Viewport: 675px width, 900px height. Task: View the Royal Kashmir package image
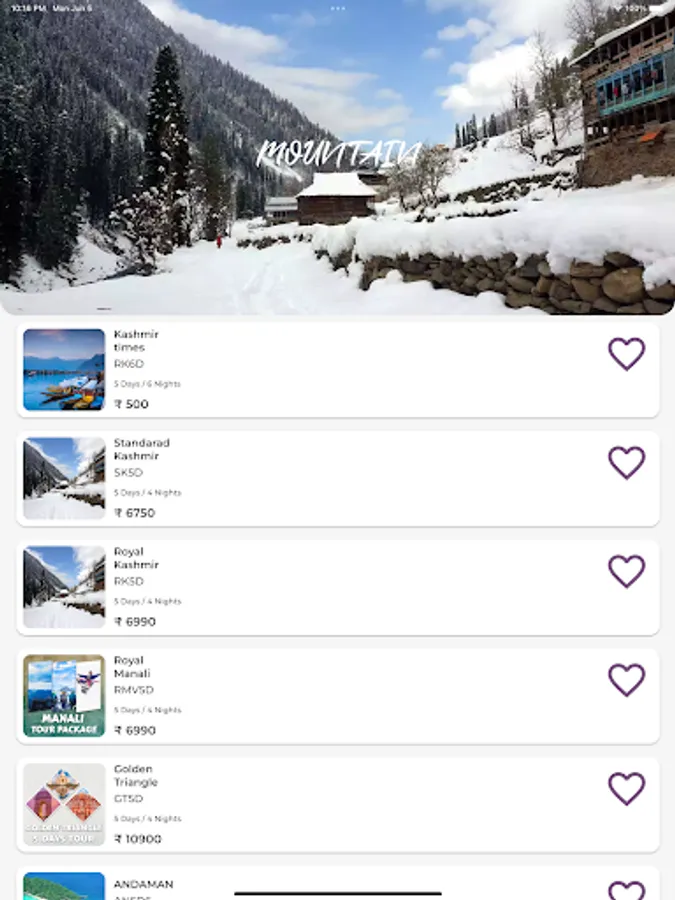(64, 587)
